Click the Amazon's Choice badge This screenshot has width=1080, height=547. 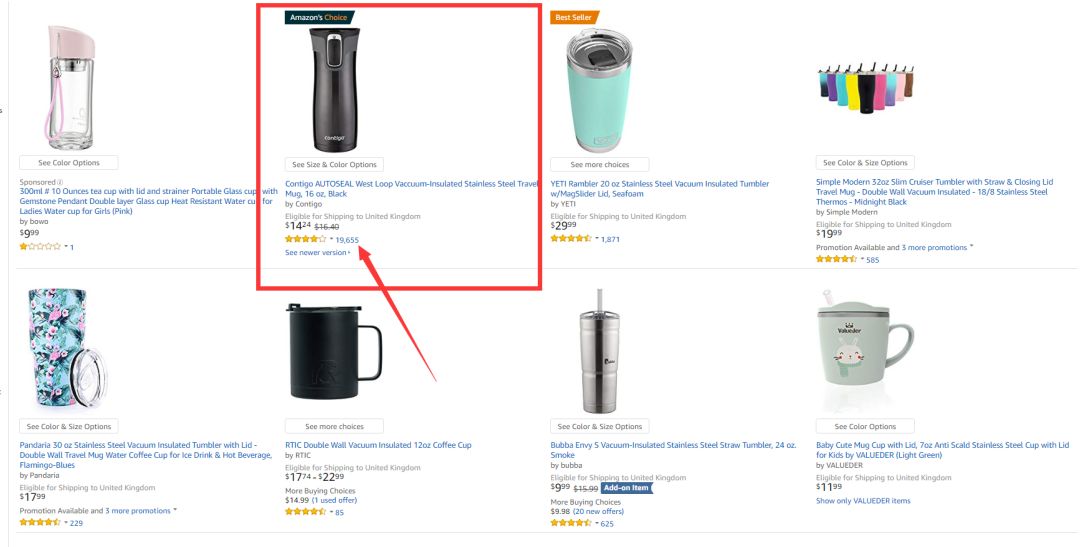(x=320, y=17)
